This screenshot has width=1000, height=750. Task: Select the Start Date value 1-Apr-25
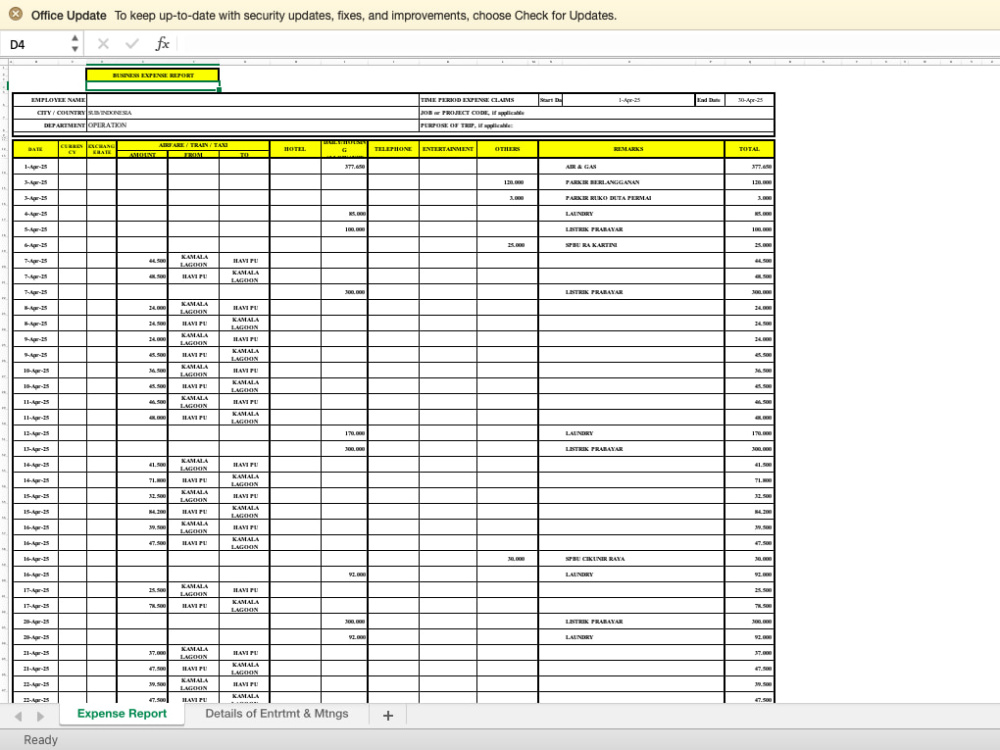tap(629, 100)
